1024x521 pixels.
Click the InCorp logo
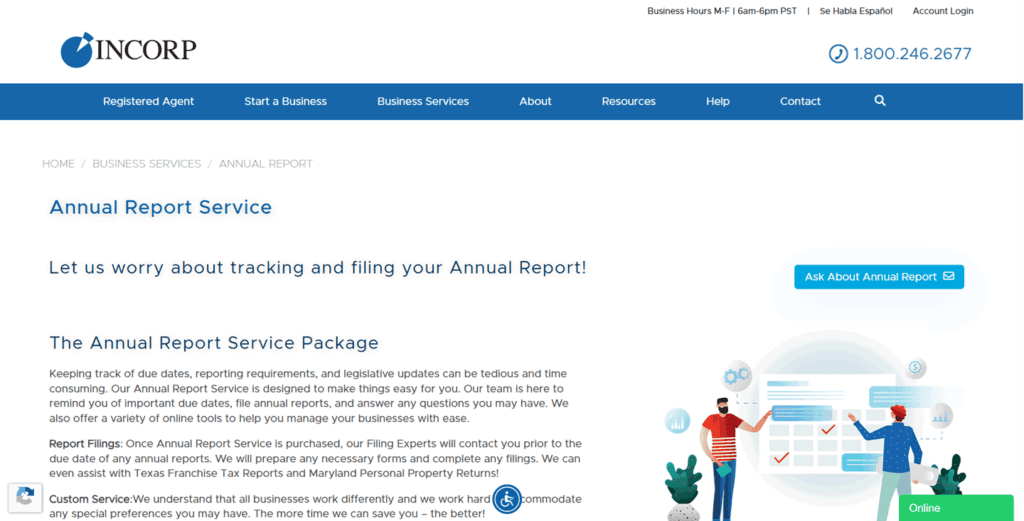129,50
